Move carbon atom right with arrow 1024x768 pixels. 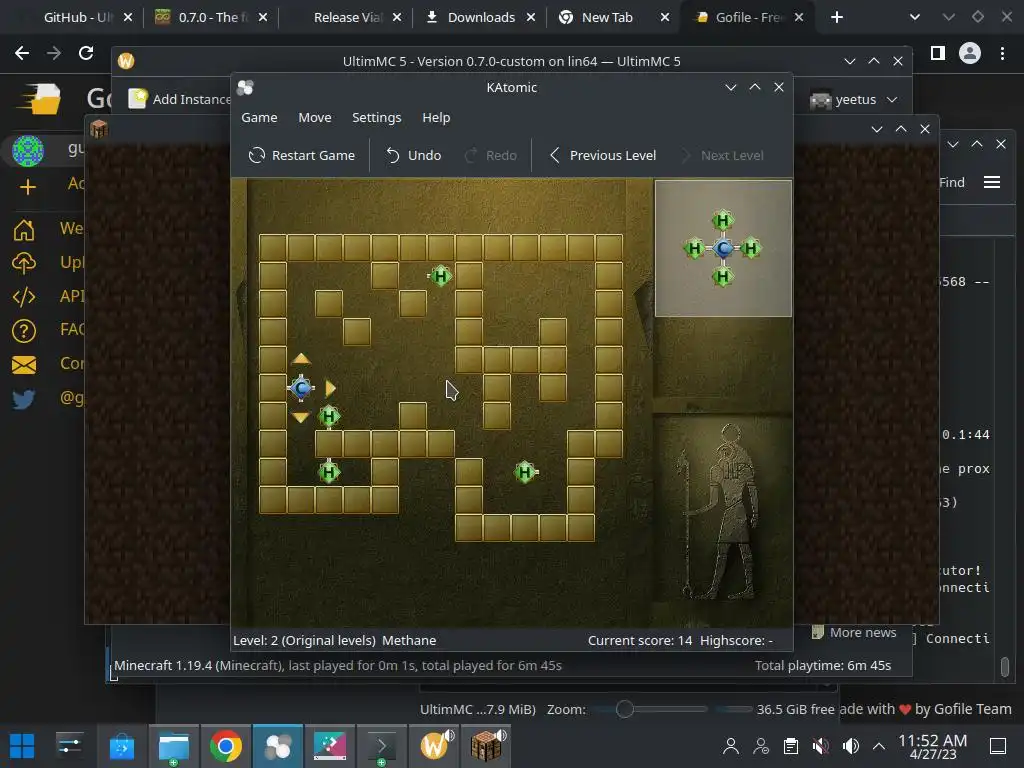(330, 388)
